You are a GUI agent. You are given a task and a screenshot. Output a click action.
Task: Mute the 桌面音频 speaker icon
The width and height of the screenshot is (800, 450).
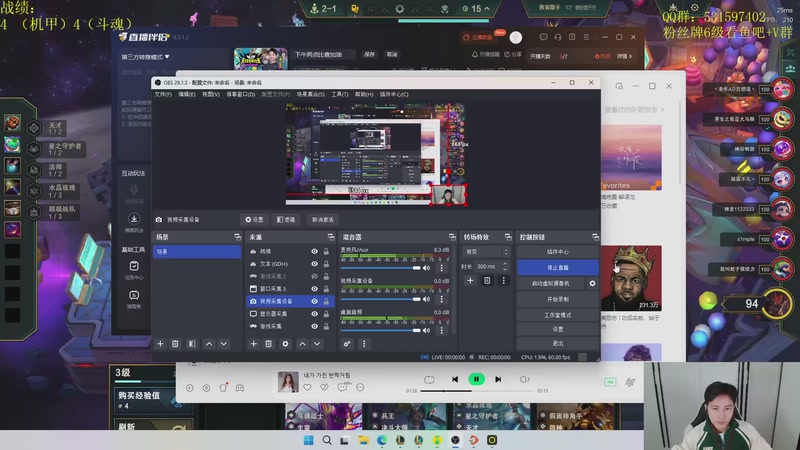[427, 330]
